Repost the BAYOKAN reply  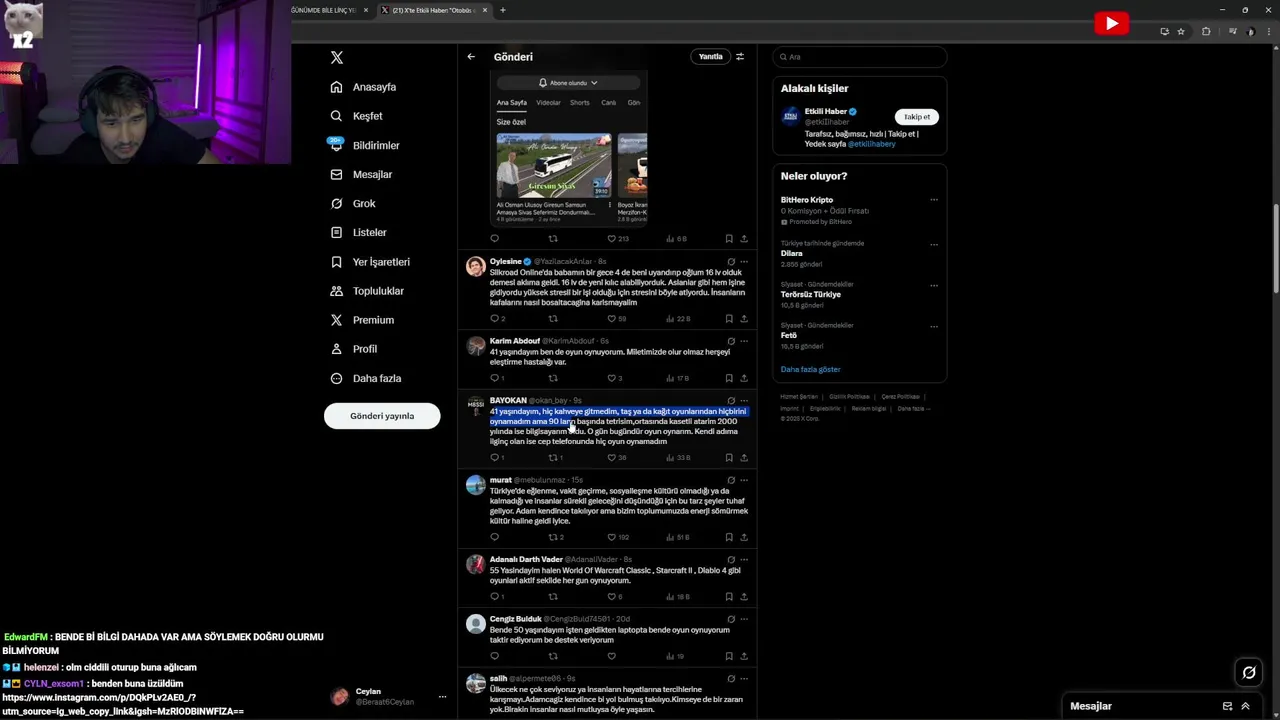click(553, 458)
